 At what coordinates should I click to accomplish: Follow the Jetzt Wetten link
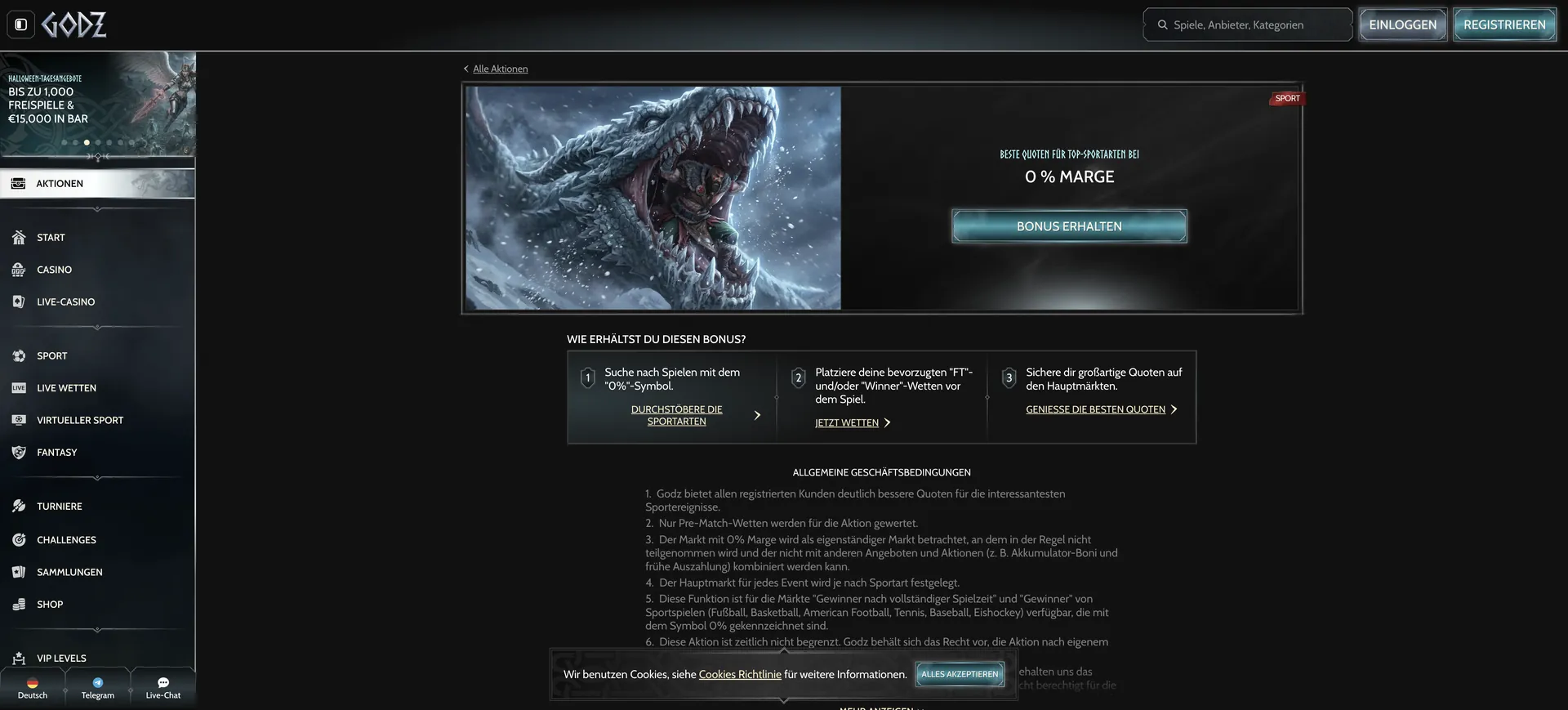[x=847, y=422]
